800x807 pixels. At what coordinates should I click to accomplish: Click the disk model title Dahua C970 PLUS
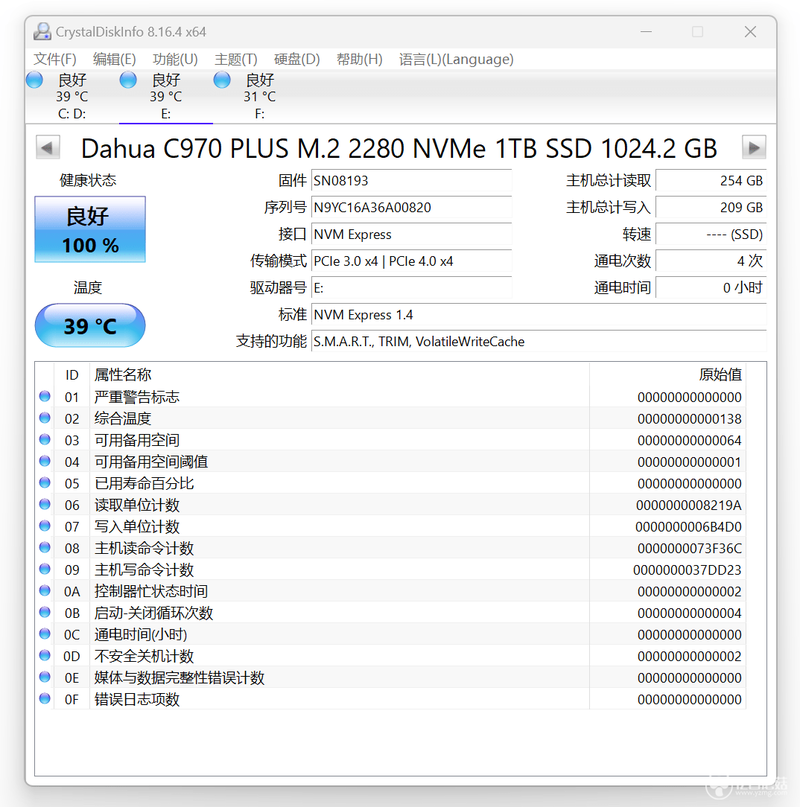tap(399, 148)
